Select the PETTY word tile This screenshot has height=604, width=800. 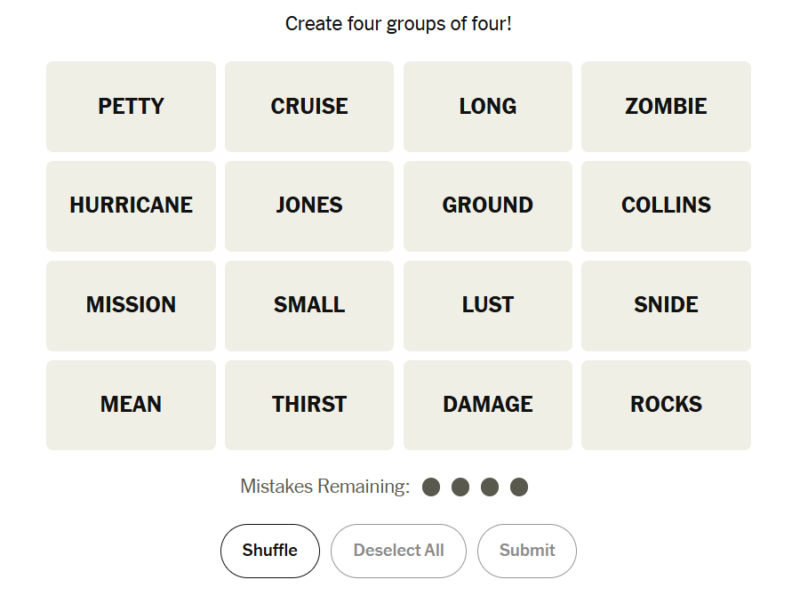click(131, 106)
